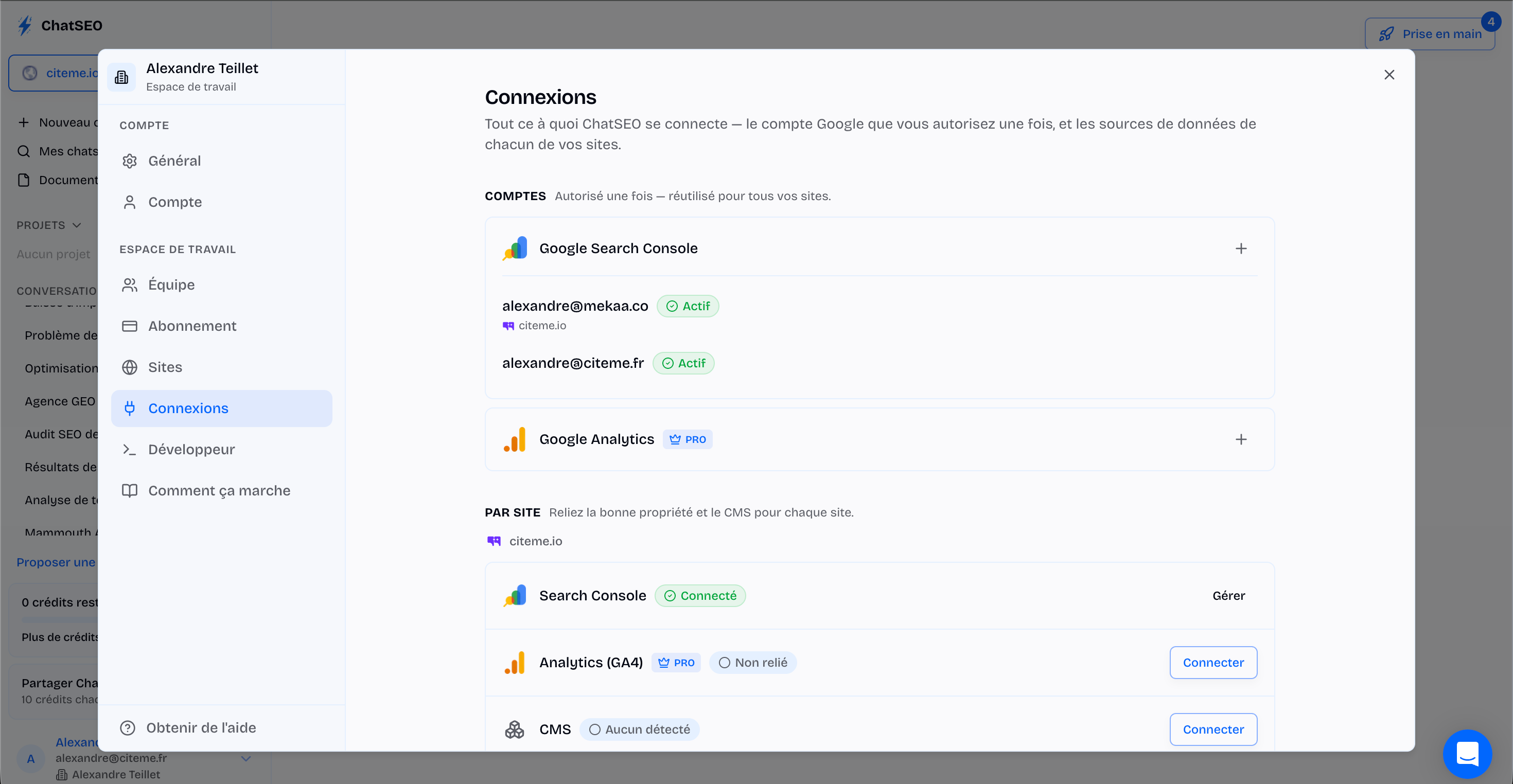
Task: Connect Analytics (GA4) with Connecter button
Action: [x=1213, y=663]
